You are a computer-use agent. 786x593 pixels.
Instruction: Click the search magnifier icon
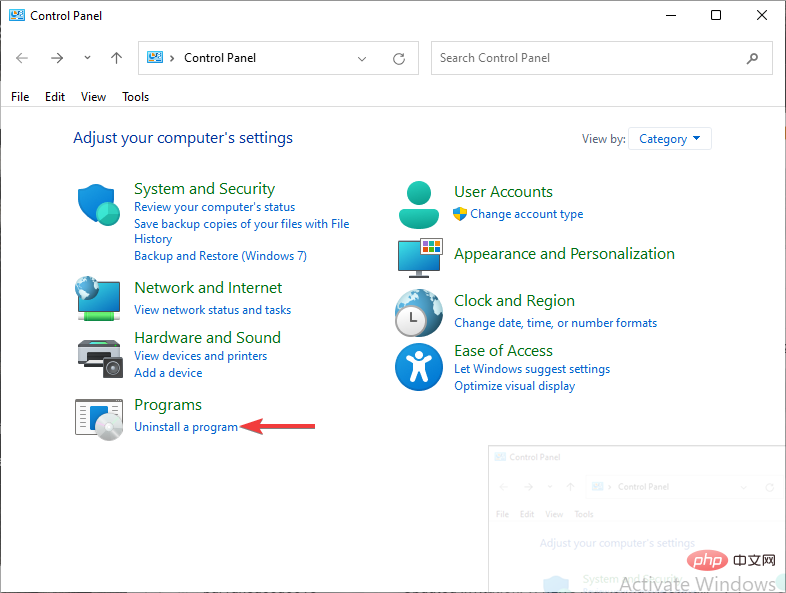click(x=752, y=59)
